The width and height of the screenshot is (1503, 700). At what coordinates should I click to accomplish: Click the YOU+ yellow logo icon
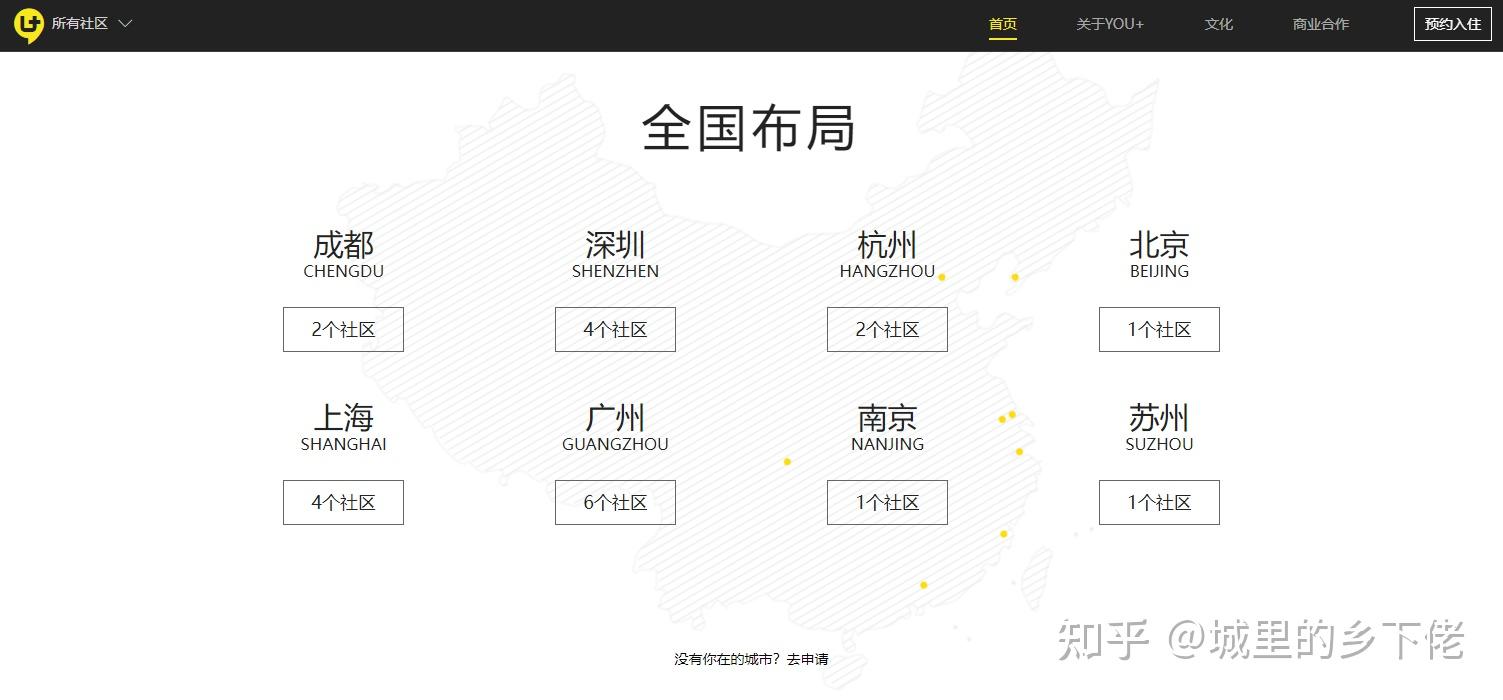(29, 26)
